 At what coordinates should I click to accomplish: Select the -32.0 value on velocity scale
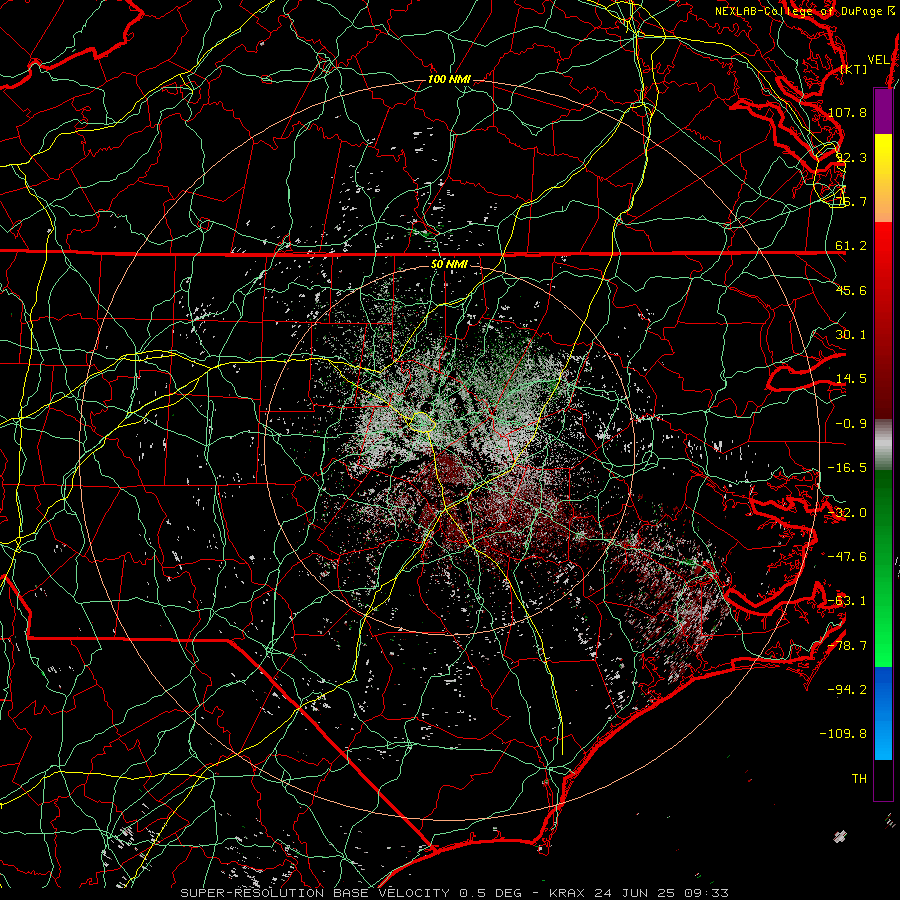[x=847, y=513]
